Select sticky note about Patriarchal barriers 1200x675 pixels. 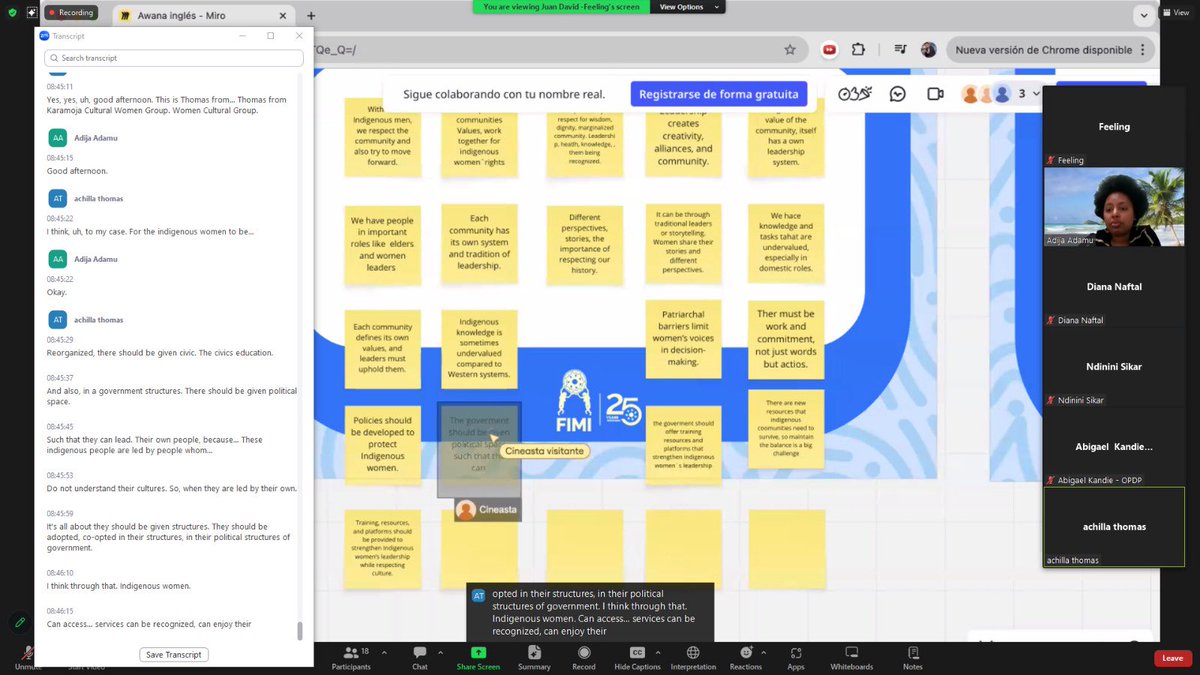pos(684,339)
